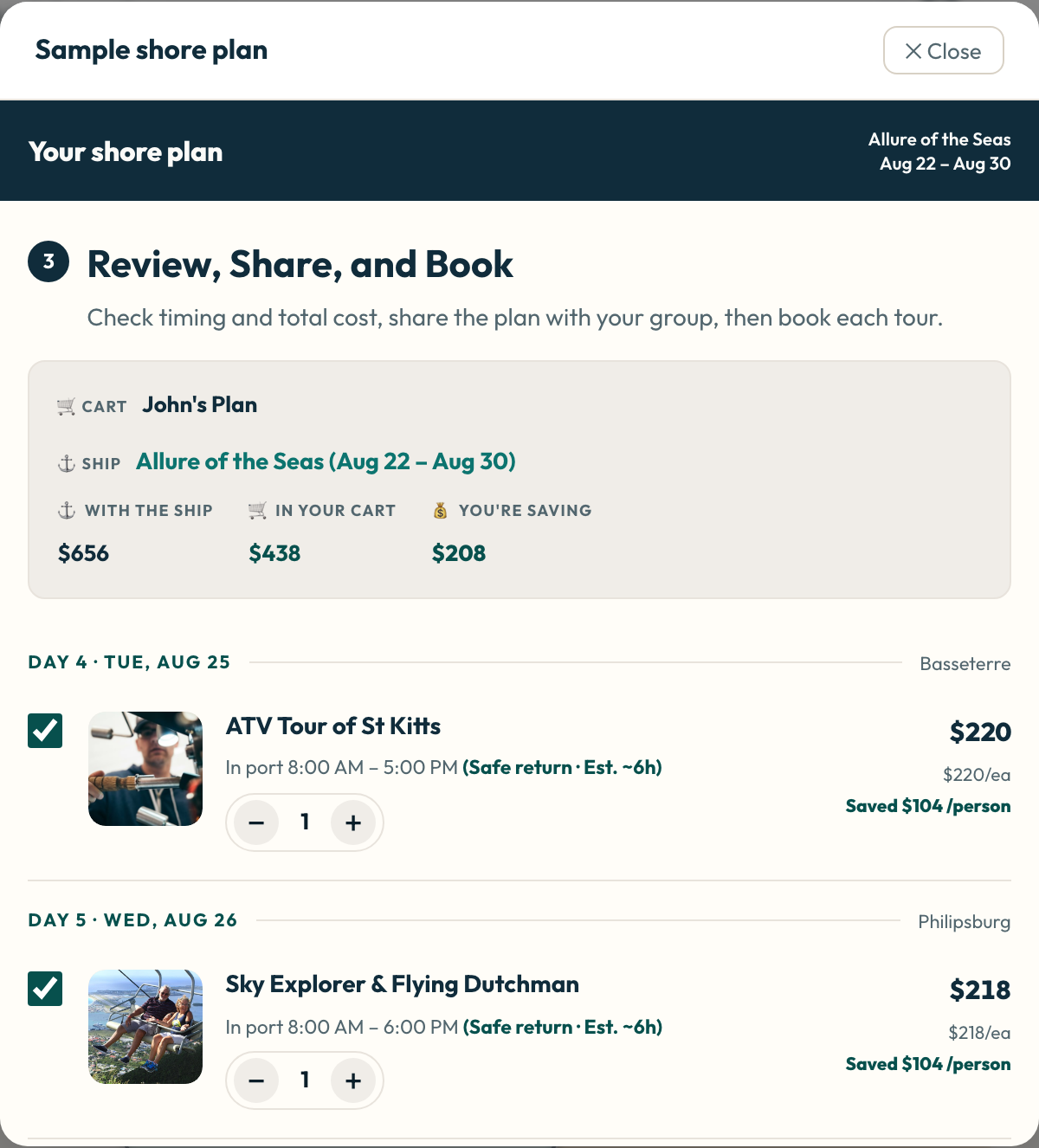Uncheck the ATV Tour of St Kitts checkbox
Image resolution: width=1039 pixels, height=1148 pixels.
point(45,731)
